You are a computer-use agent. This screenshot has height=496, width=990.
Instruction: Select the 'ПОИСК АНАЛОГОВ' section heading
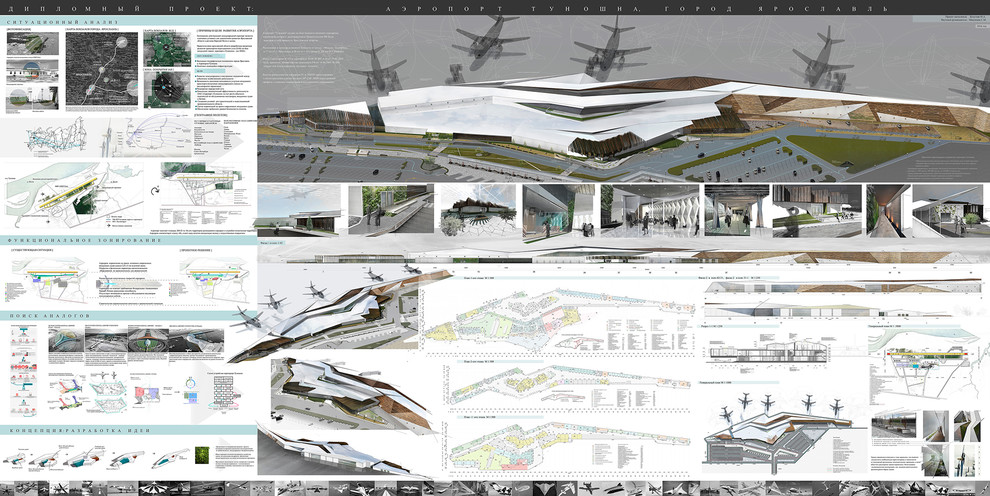[50, 315]
